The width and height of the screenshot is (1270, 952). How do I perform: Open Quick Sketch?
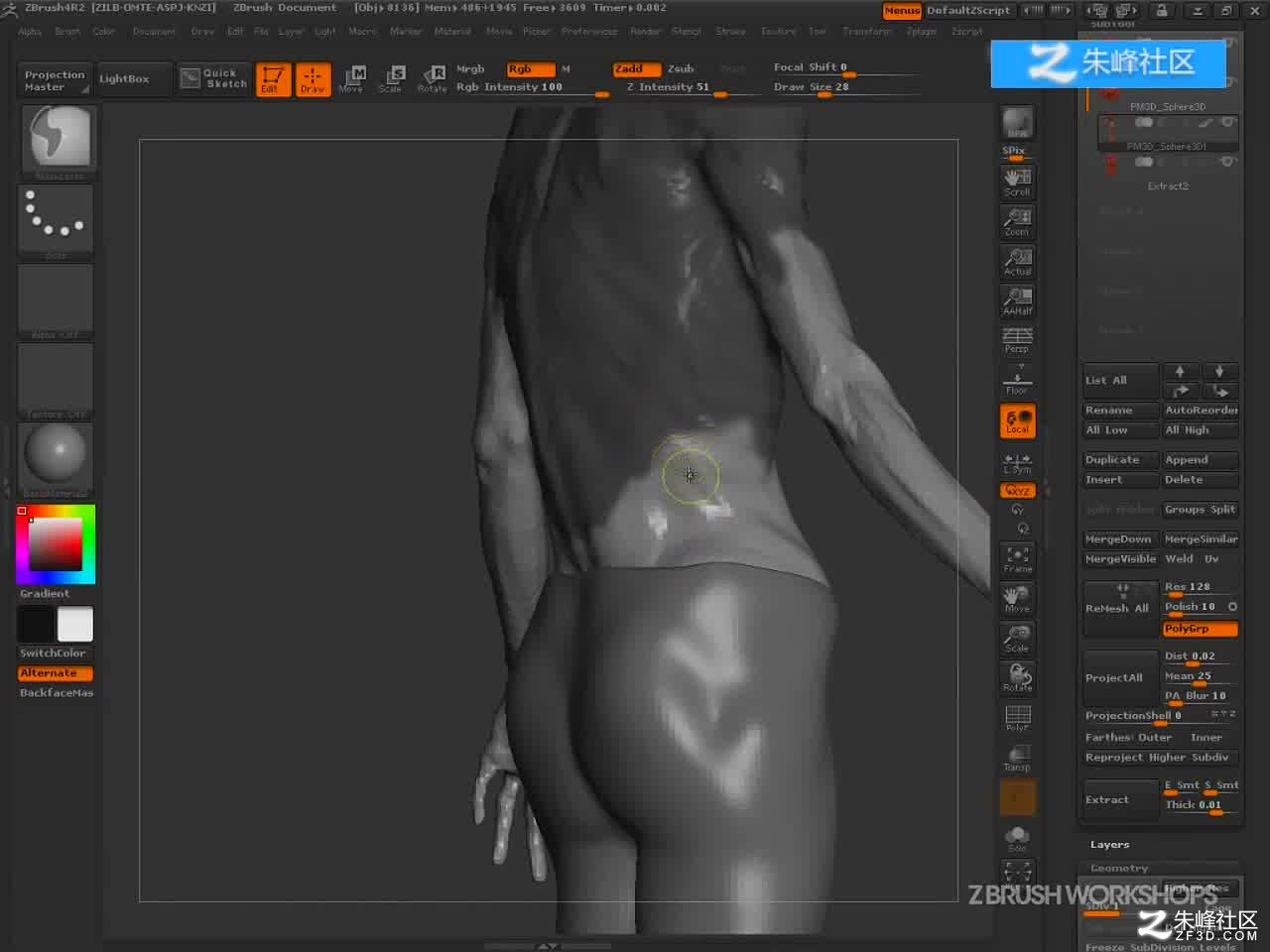pos(214,78)
